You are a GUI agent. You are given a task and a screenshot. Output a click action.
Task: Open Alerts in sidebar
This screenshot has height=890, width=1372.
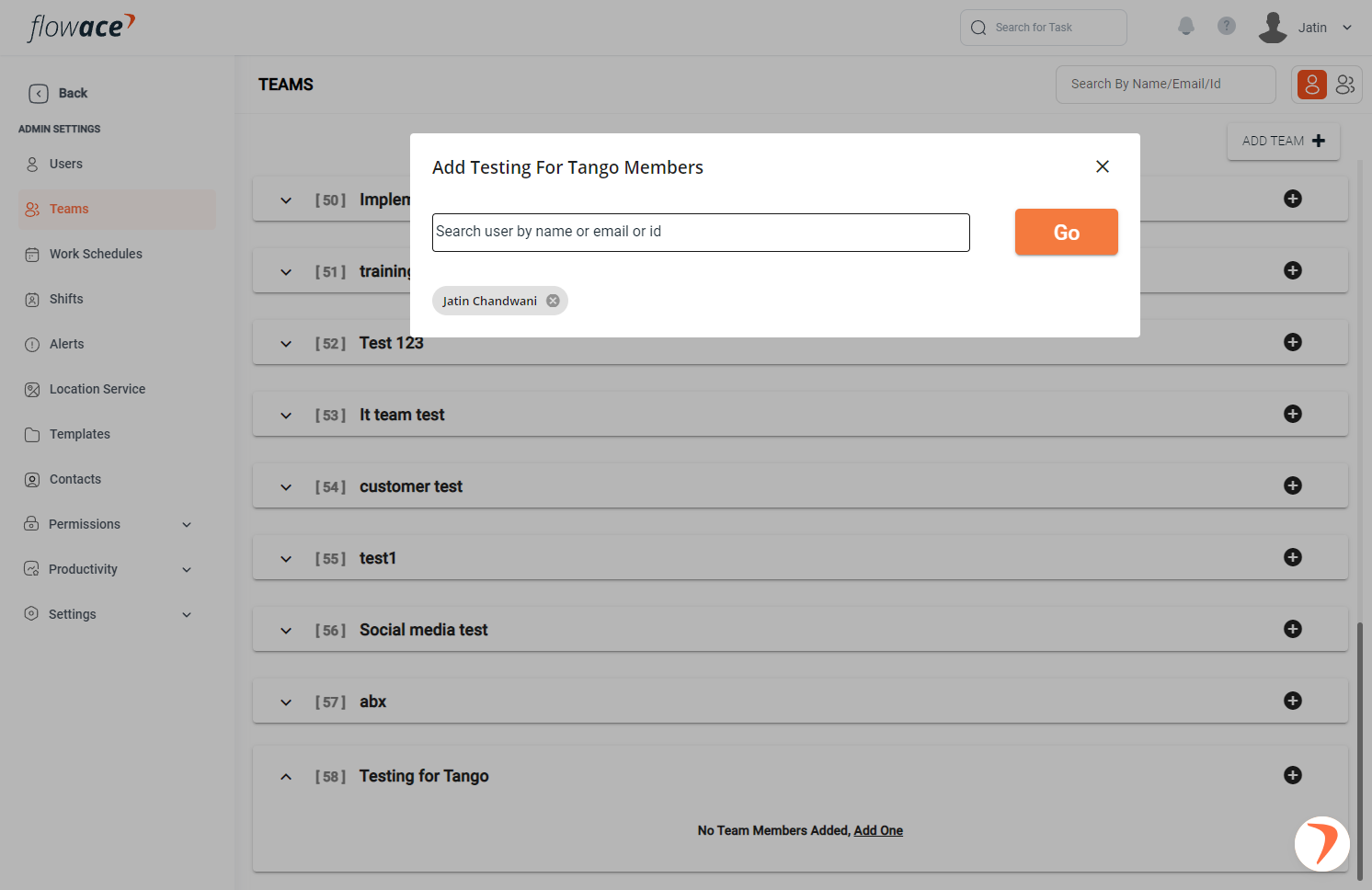pyautogui.click(x=66, y=344)
